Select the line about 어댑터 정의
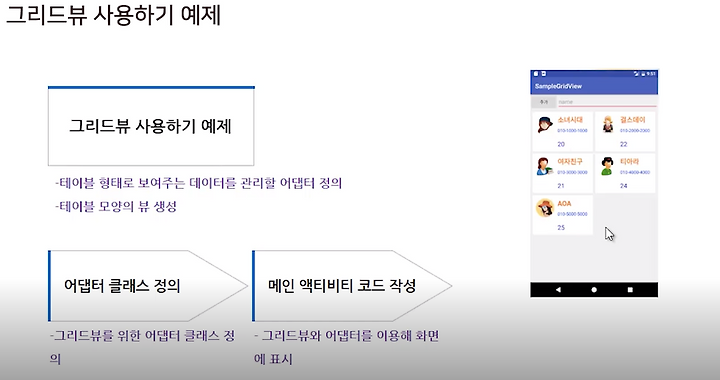Screen dimensions: 720x380 point(198,183)
